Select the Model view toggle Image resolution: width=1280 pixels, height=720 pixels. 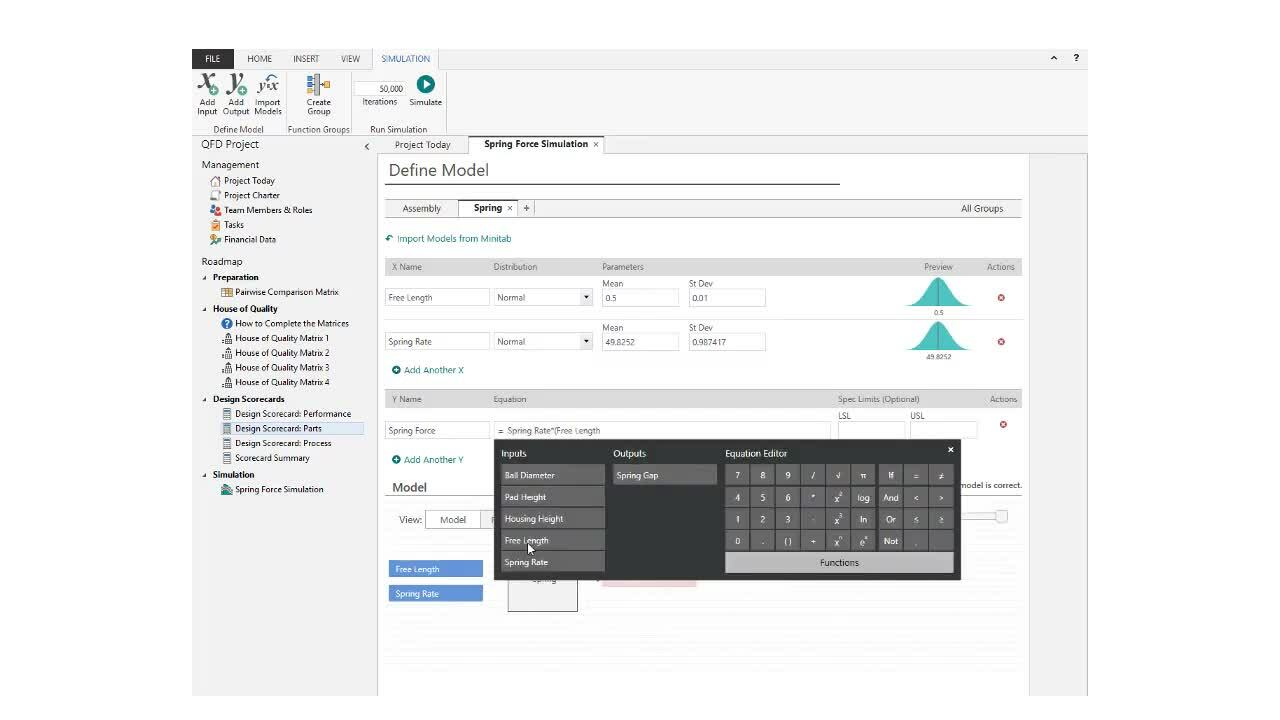click(453, 519)
